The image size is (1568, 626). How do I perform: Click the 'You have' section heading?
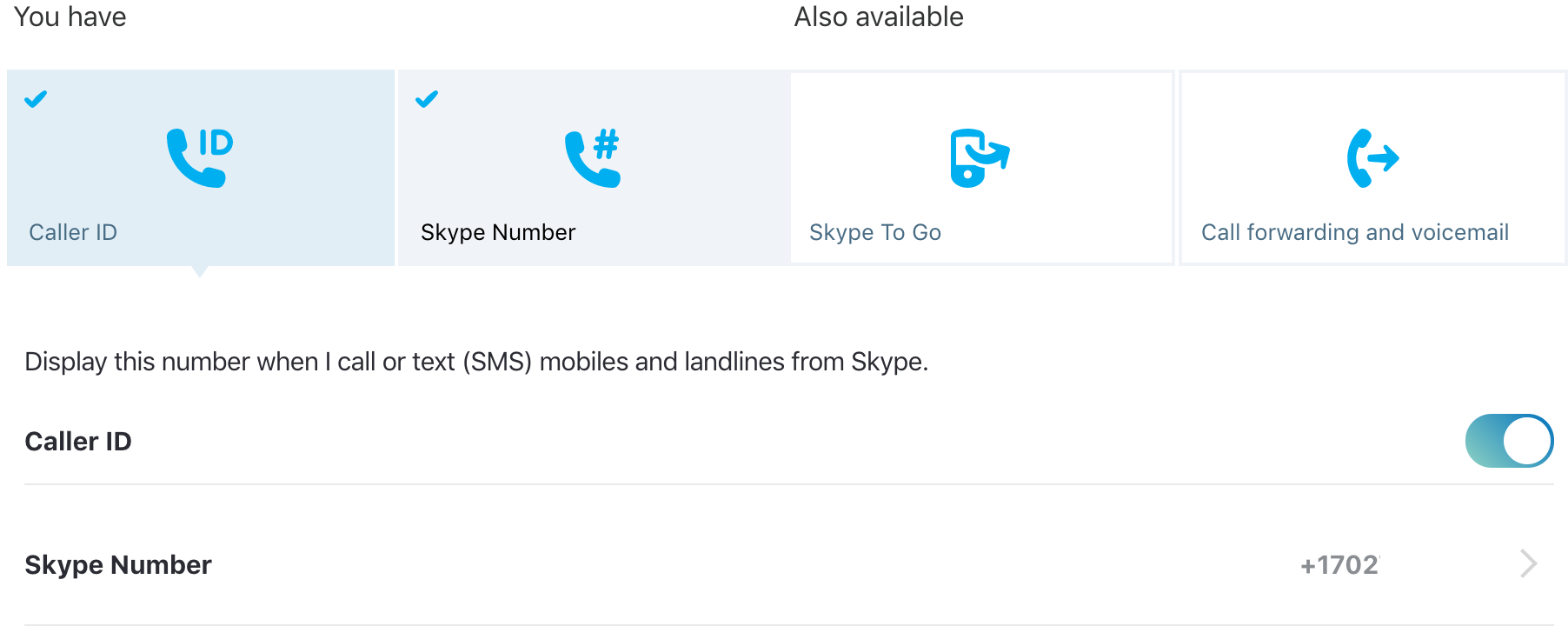[x=70, y=17]
